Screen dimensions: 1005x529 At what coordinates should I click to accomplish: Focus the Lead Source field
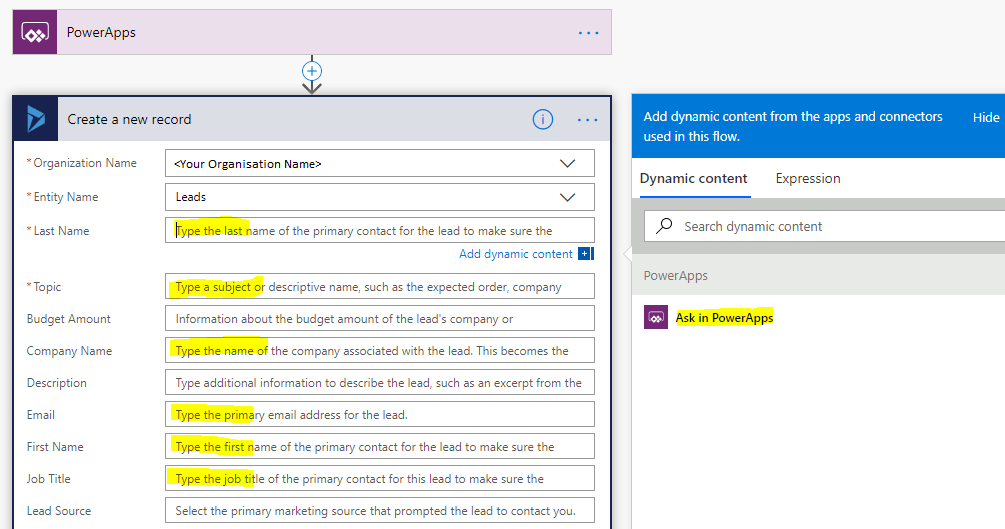point(379,511)
